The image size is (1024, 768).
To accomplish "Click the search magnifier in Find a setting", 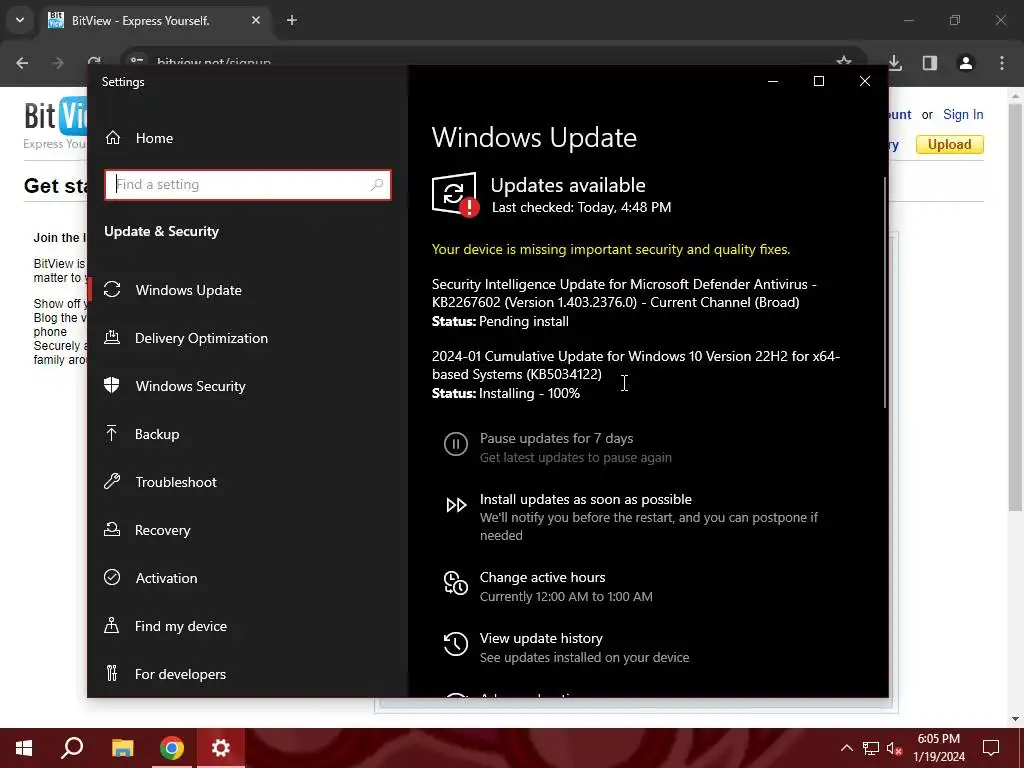I will point(377,185).
